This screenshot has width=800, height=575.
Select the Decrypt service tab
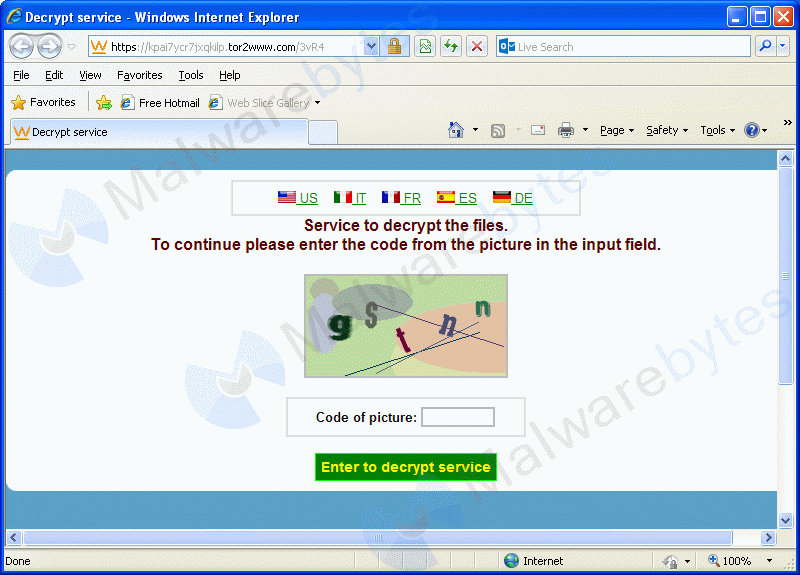(x=70, y=132)
